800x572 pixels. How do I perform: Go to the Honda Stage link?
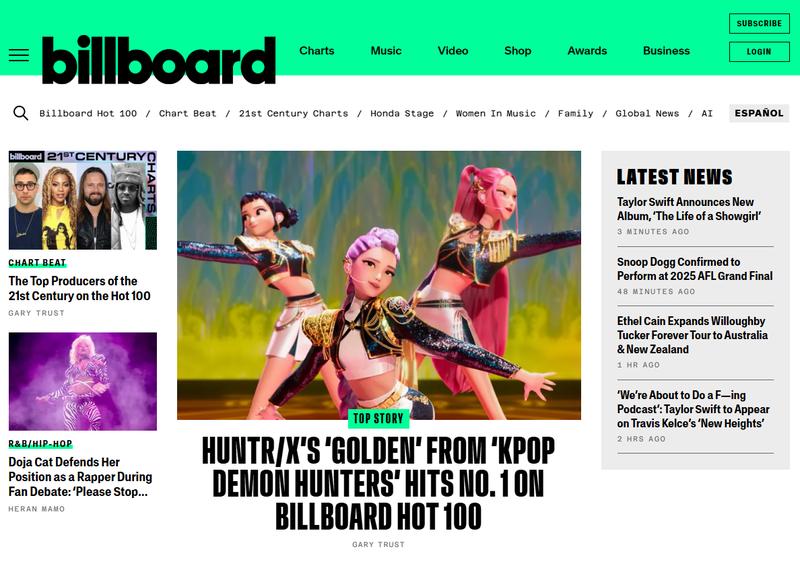(402, 113)
